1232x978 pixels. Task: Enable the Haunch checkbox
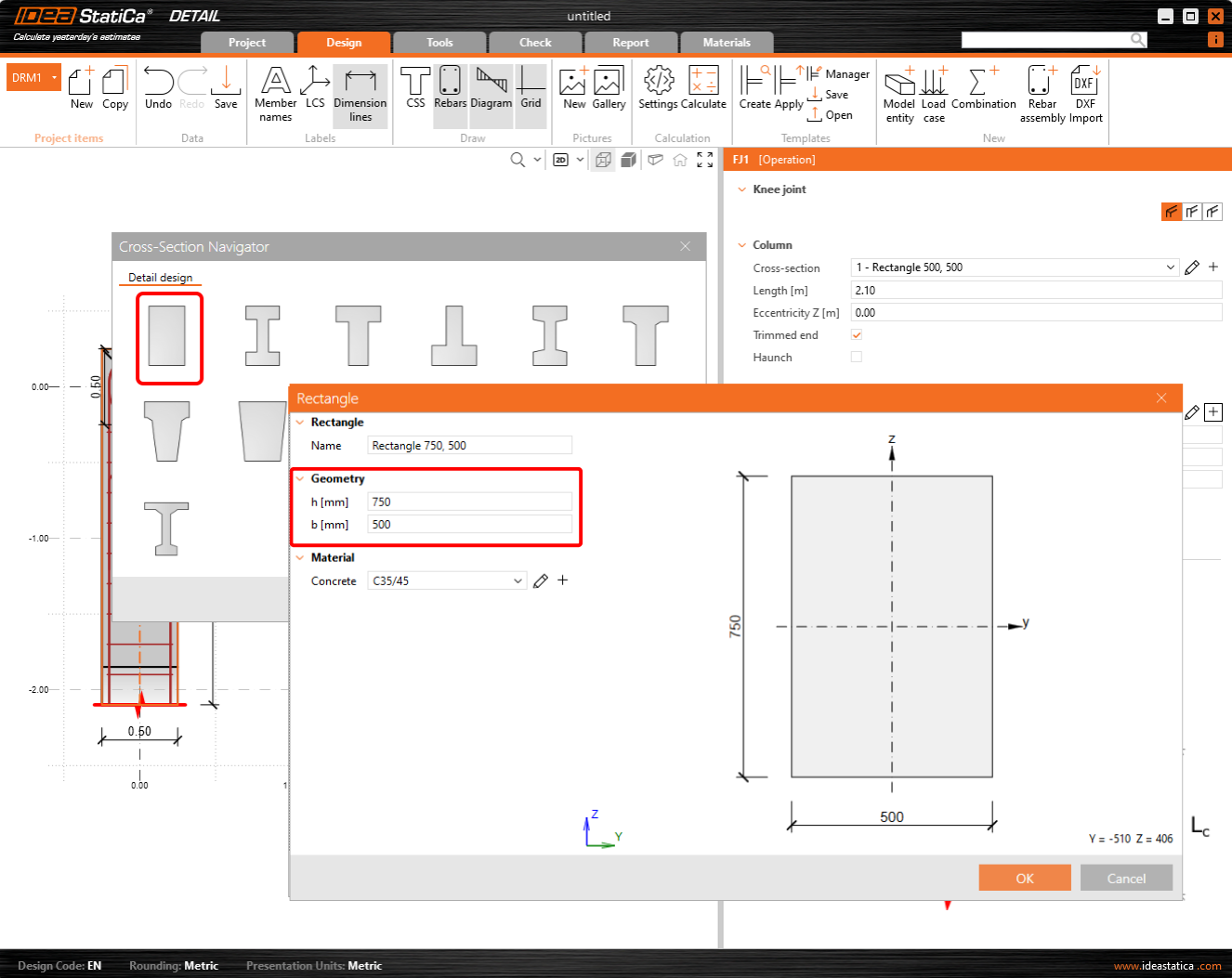[857, 358]
